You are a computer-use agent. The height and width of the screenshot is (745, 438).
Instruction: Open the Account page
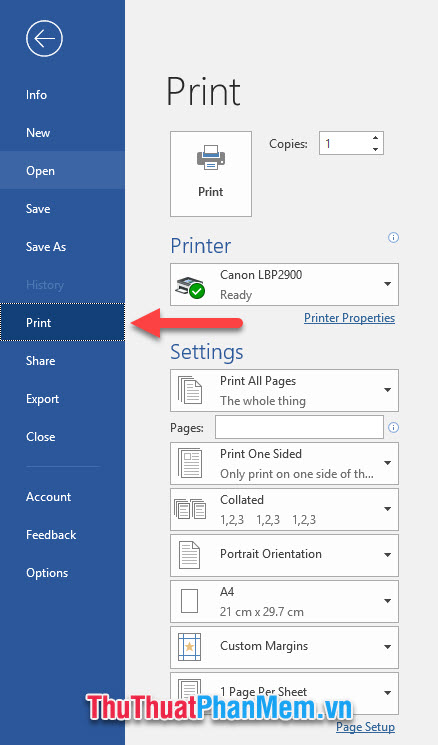[62, 497]
